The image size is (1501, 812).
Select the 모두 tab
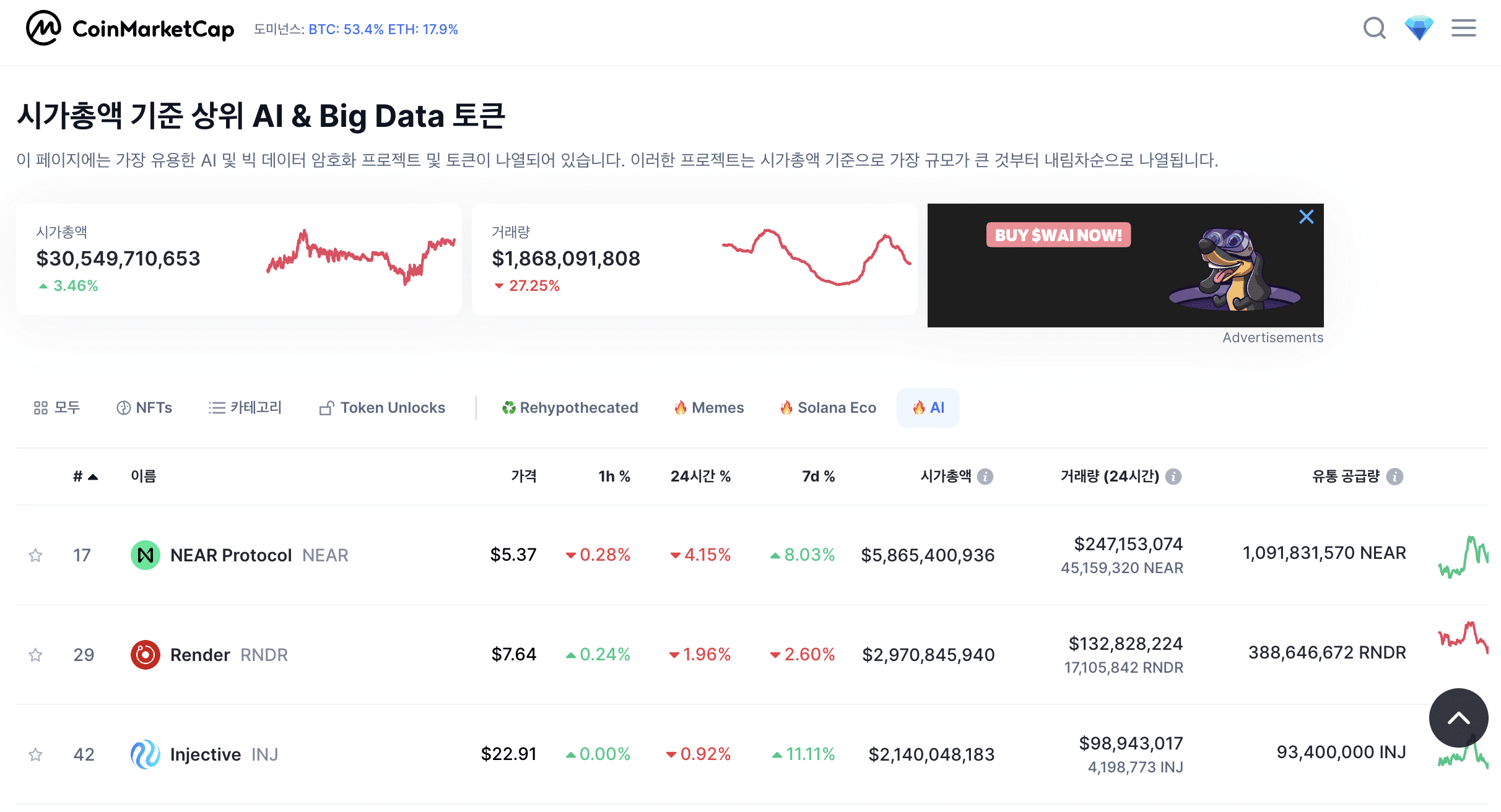click(57, 408)
